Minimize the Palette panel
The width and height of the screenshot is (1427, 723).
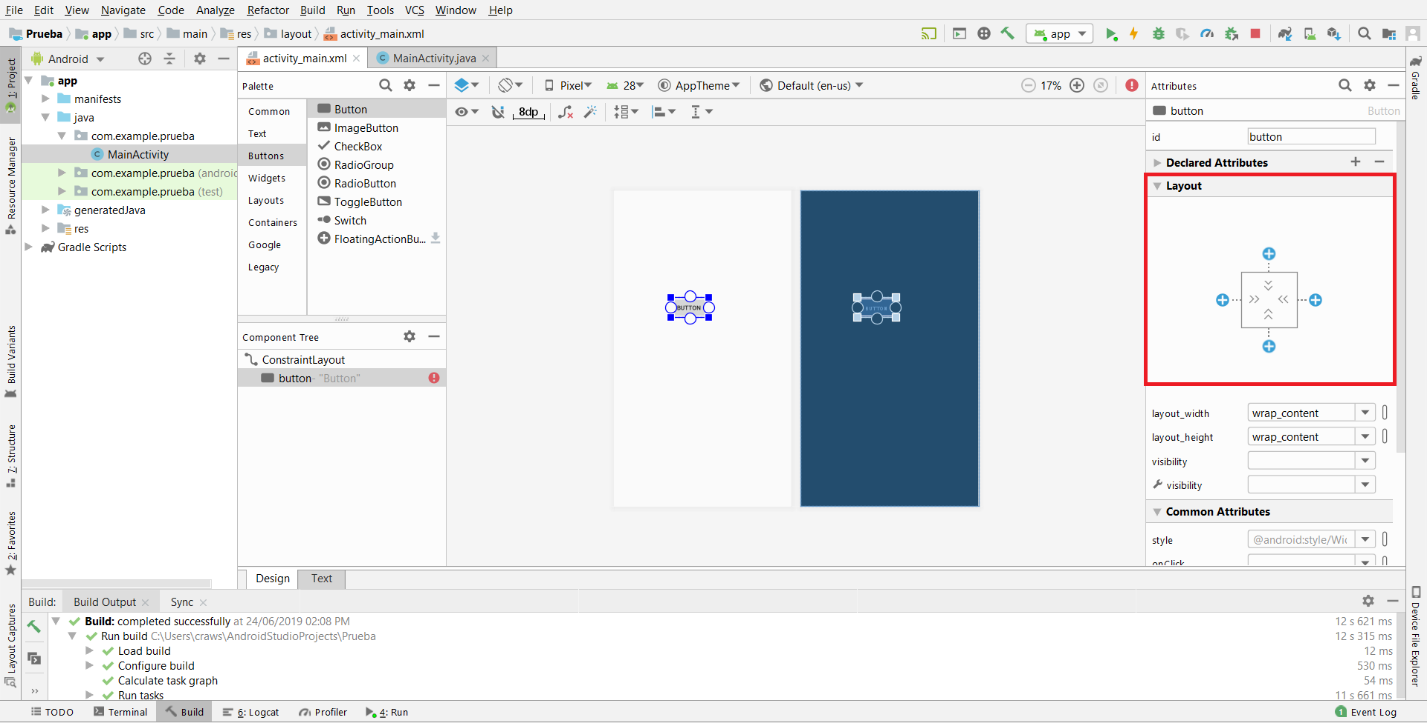435,85
